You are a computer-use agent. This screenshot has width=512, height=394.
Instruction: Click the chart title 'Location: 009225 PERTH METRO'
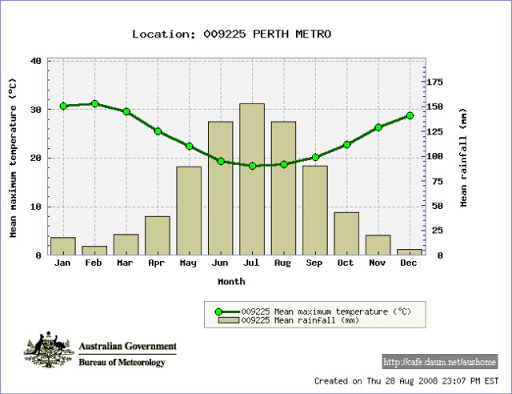click(232, 34)
